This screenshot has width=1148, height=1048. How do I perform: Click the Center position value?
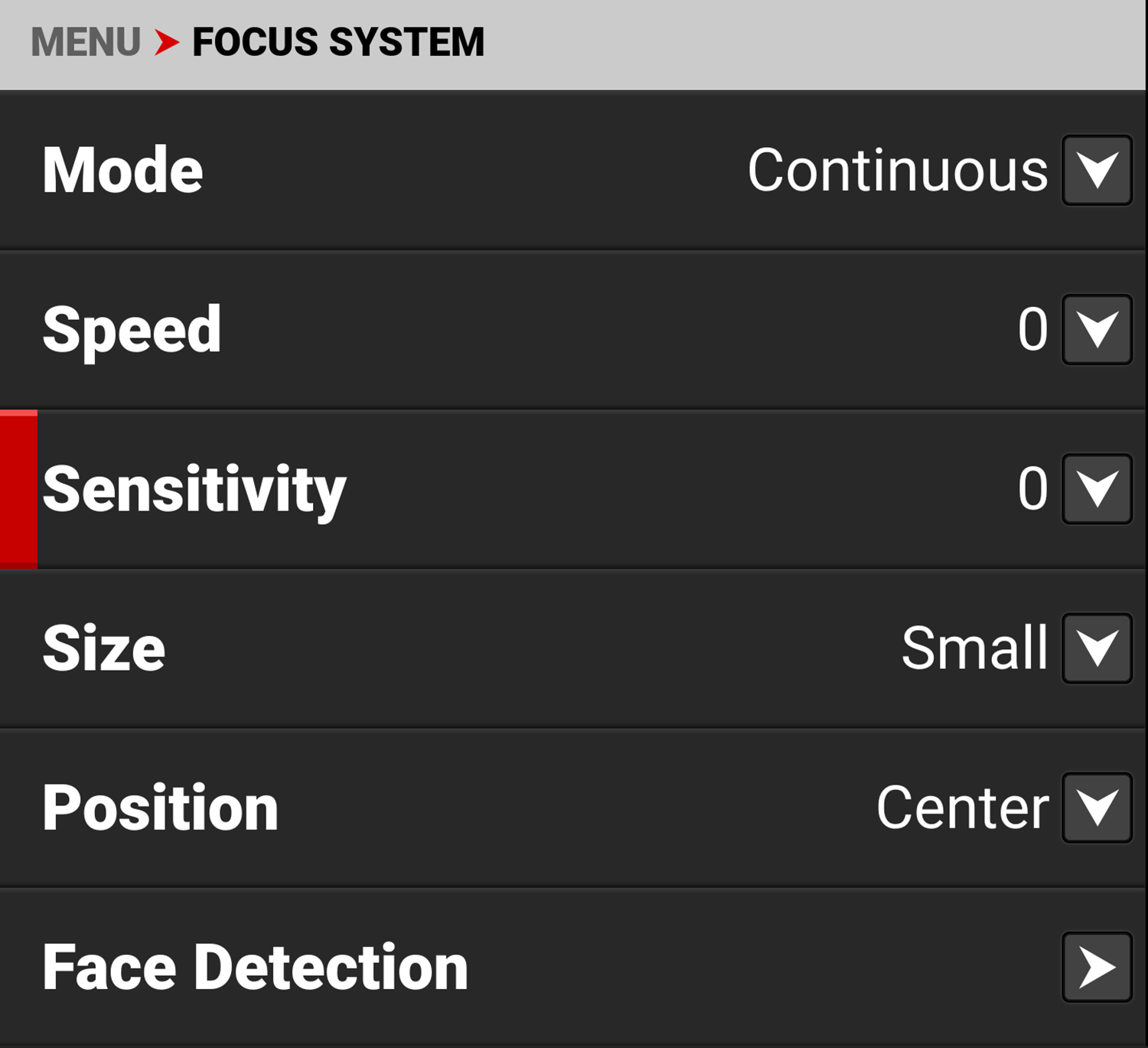(962, 808)
